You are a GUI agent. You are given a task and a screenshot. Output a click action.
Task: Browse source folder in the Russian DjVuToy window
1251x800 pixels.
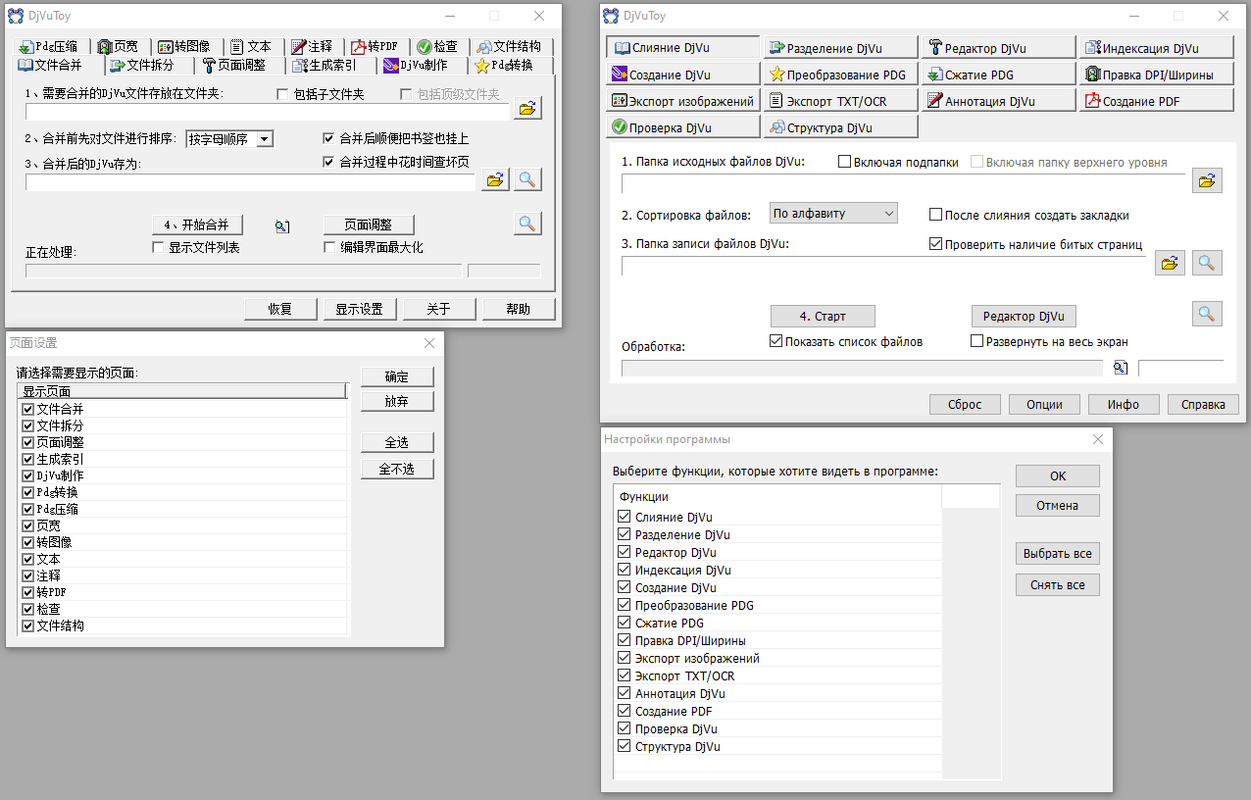coord(1207,181)
